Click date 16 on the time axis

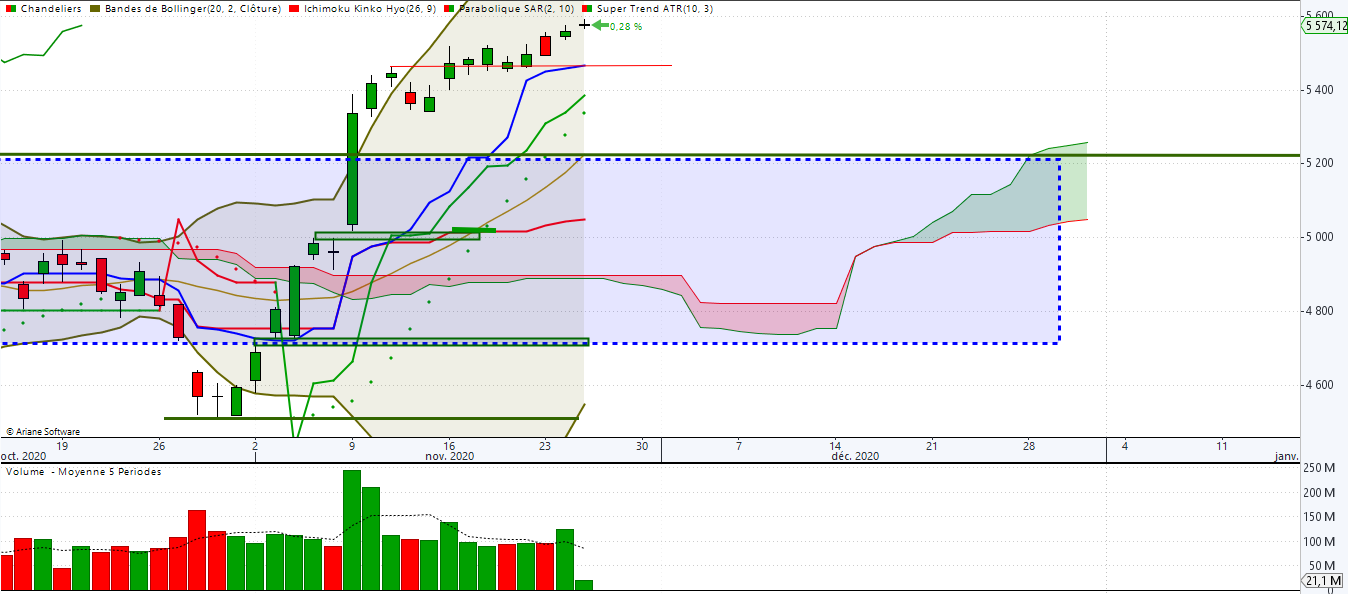[449, 446]
